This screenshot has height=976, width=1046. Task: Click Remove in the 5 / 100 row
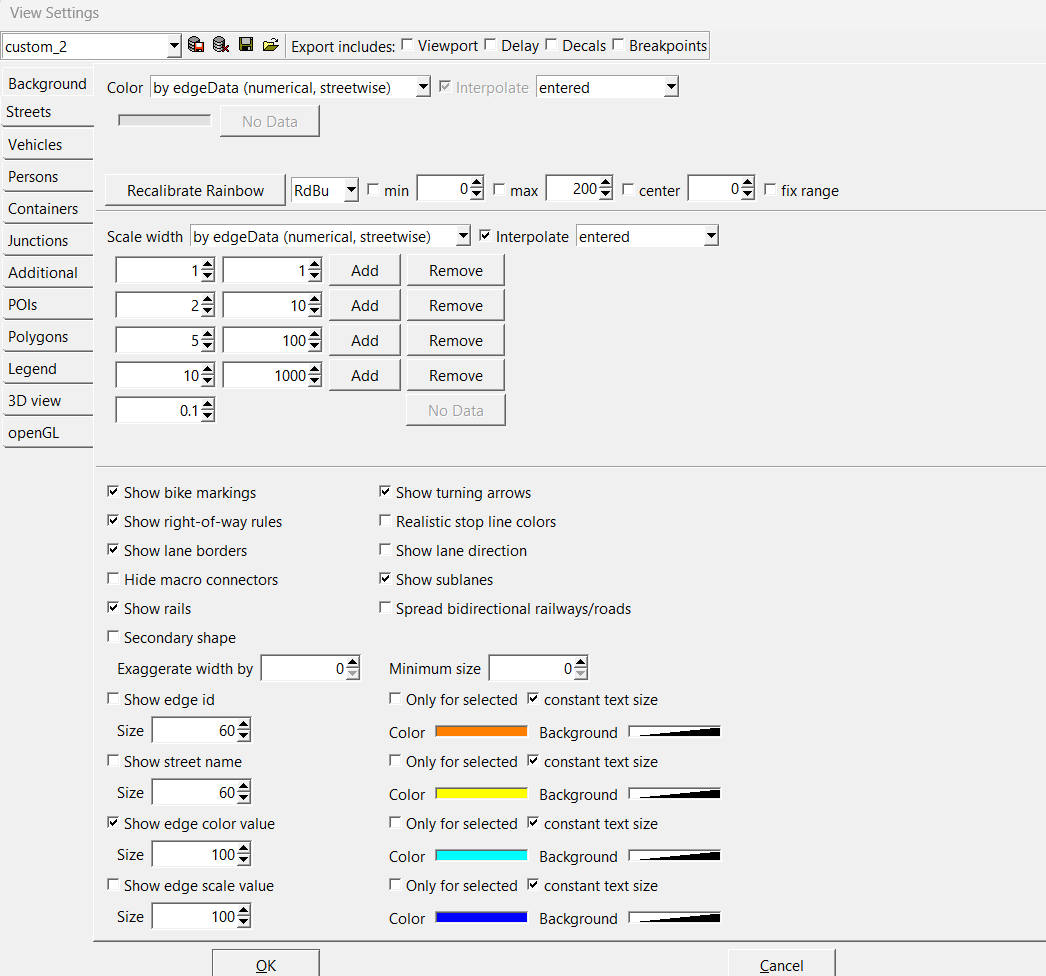point(455,341)
